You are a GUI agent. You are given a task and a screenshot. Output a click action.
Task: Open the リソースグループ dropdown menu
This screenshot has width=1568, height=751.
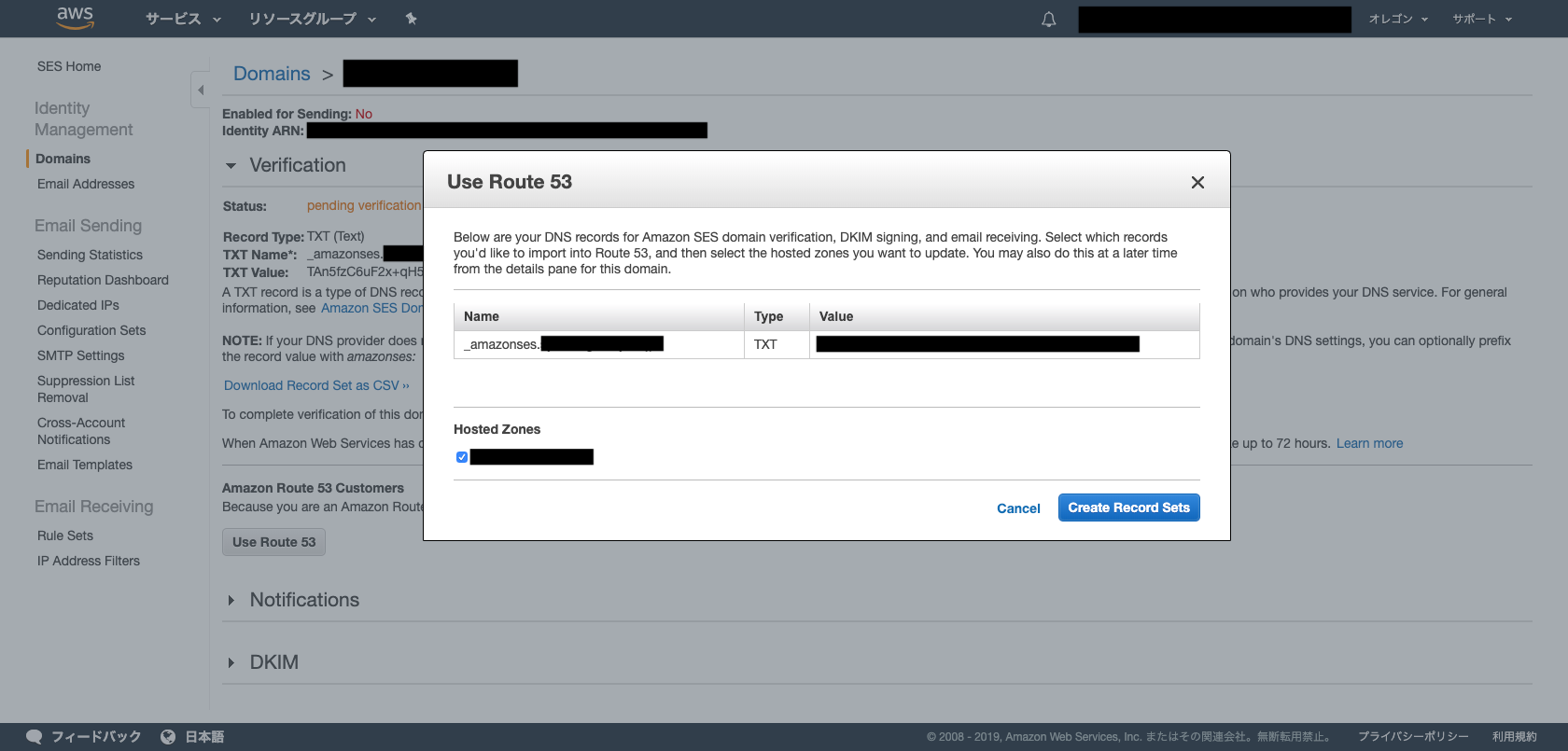tap(312, 19)
